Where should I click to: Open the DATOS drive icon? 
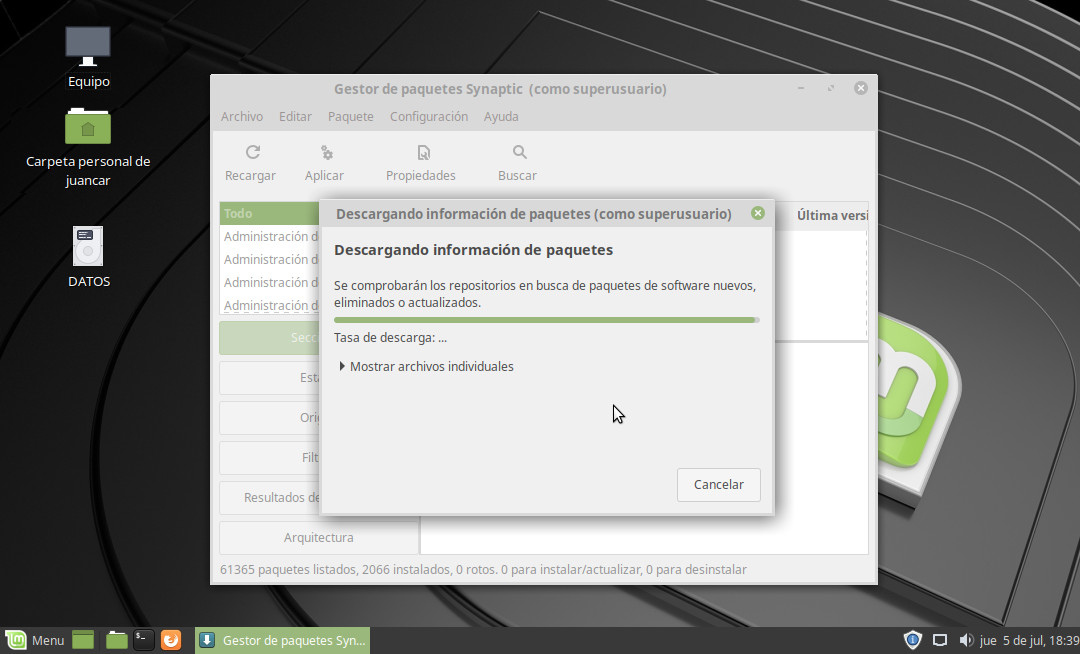pos(88,247)
